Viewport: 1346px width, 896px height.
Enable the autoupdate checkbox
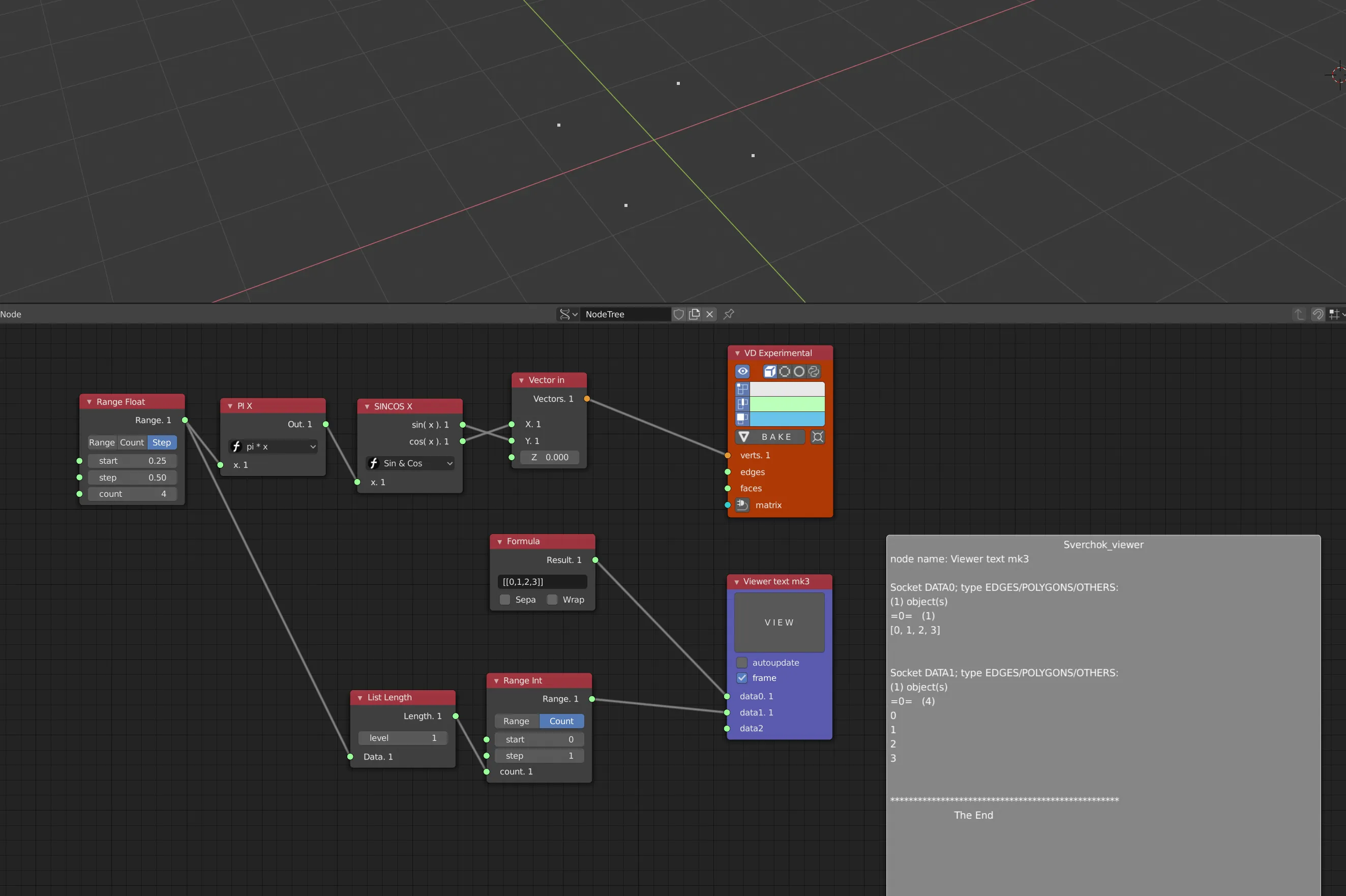pyautogui.click(x=741, y=662)
